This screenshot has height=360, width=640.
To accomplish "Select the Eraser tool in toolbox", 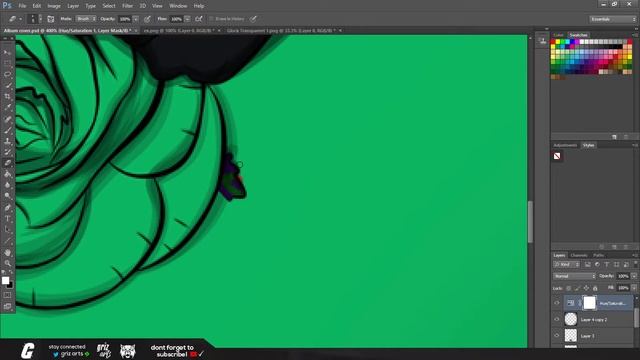I will (7, 163).
